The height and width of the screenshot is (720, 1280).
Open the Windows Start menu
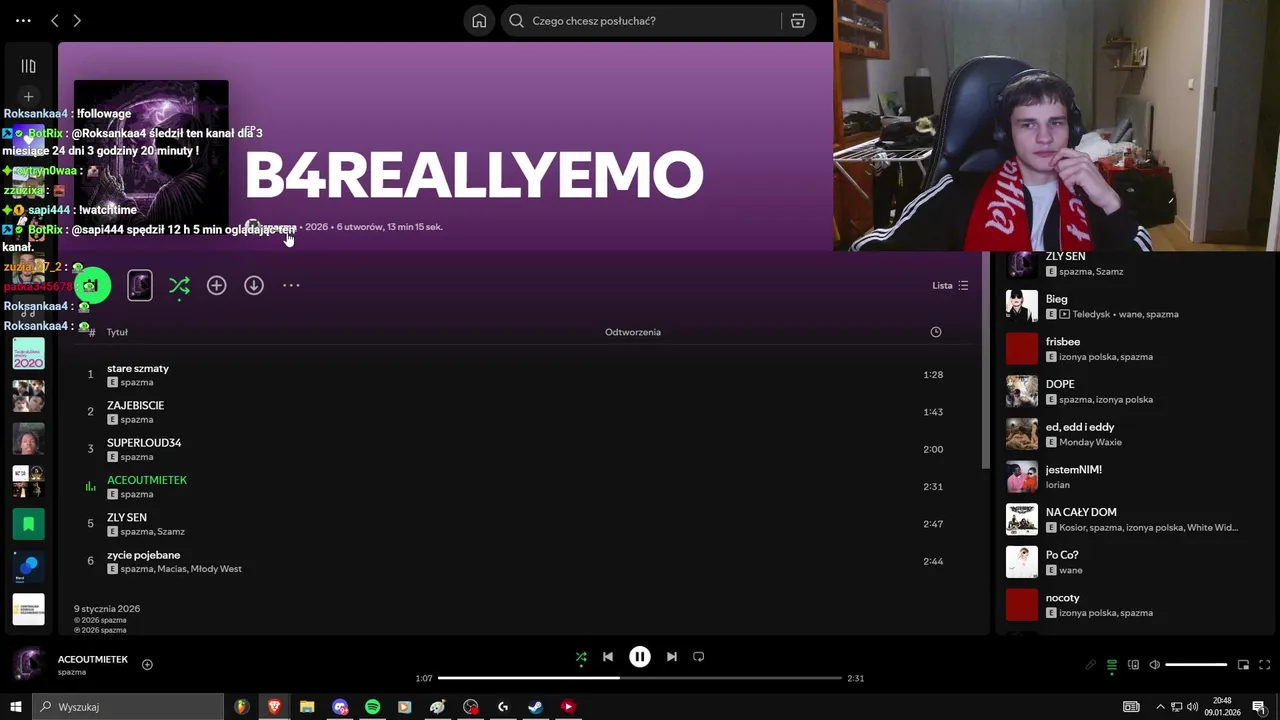[x=16, y=707]
